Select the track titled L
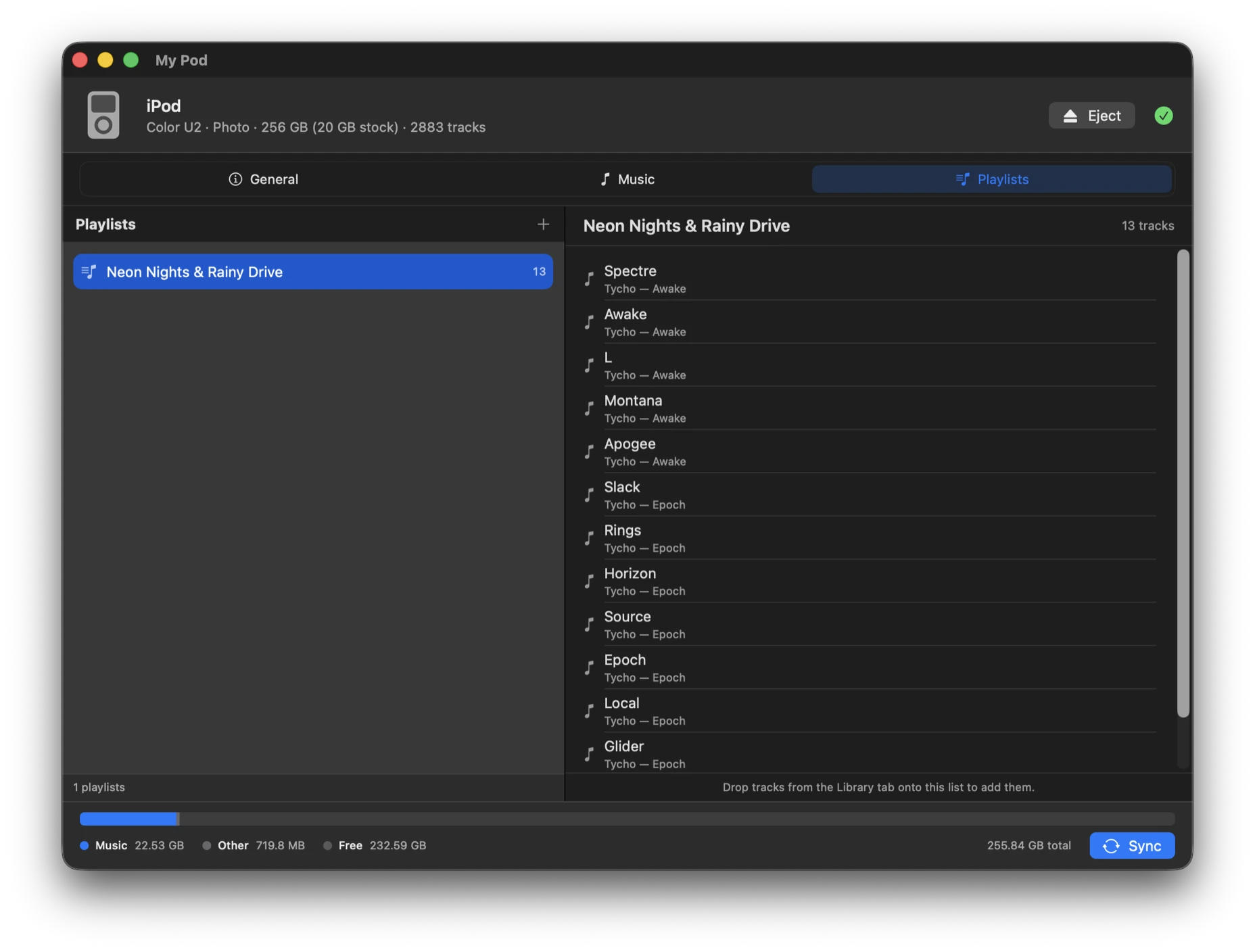 point(607,357)
